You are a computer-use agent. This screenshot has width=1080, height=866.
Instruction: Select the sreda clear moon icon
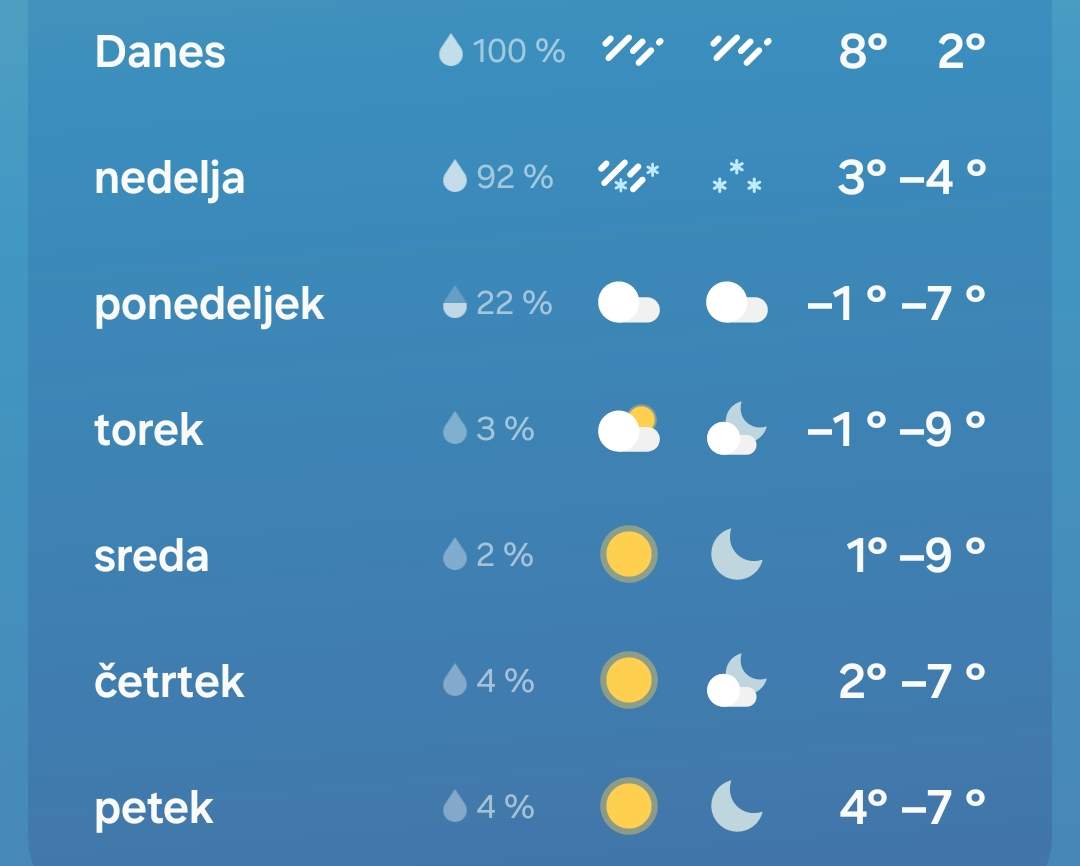coord(737,555)
